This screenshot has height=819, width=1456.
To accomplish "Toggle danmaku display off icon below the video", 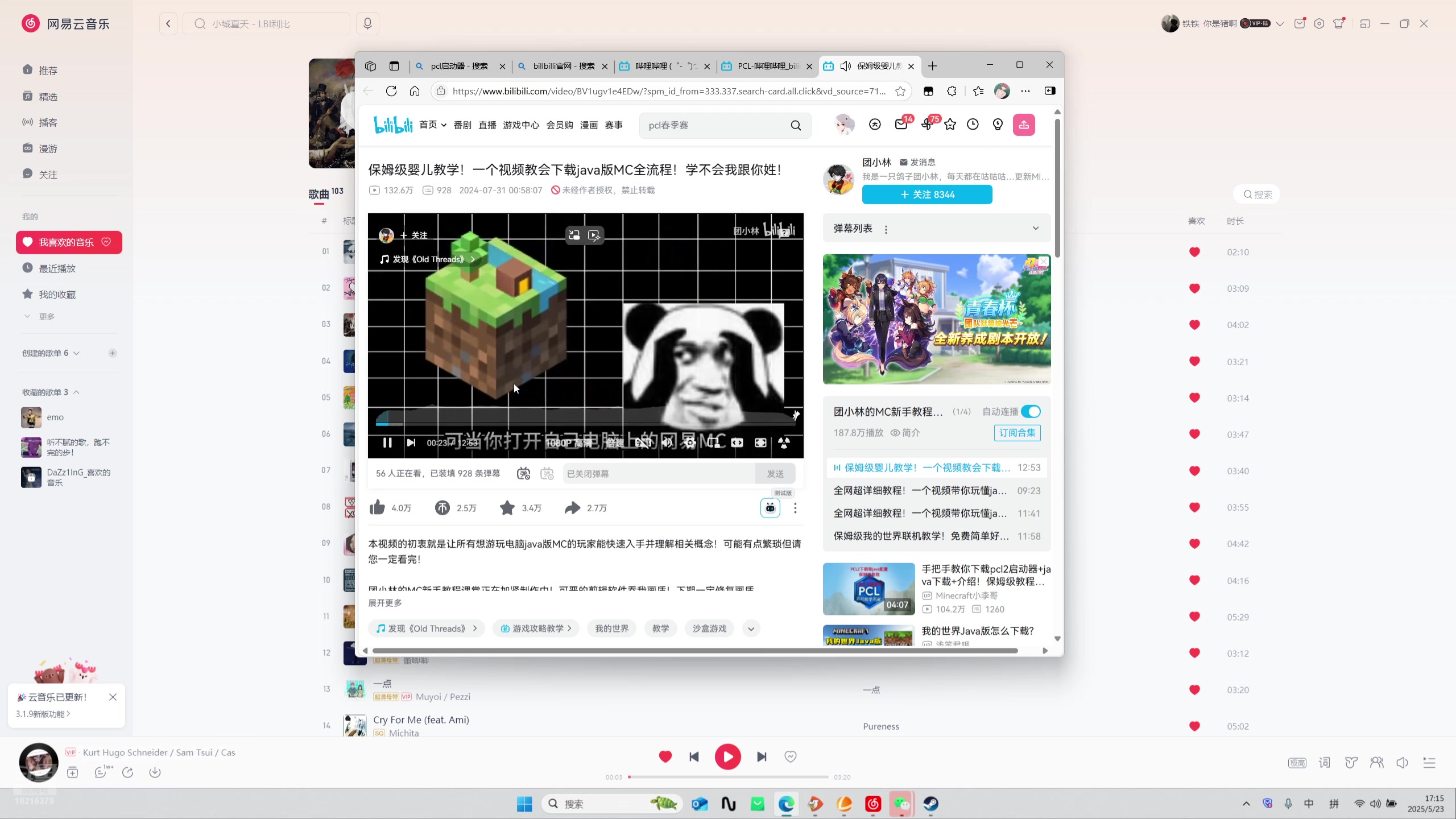I will [x=523, y=473].
